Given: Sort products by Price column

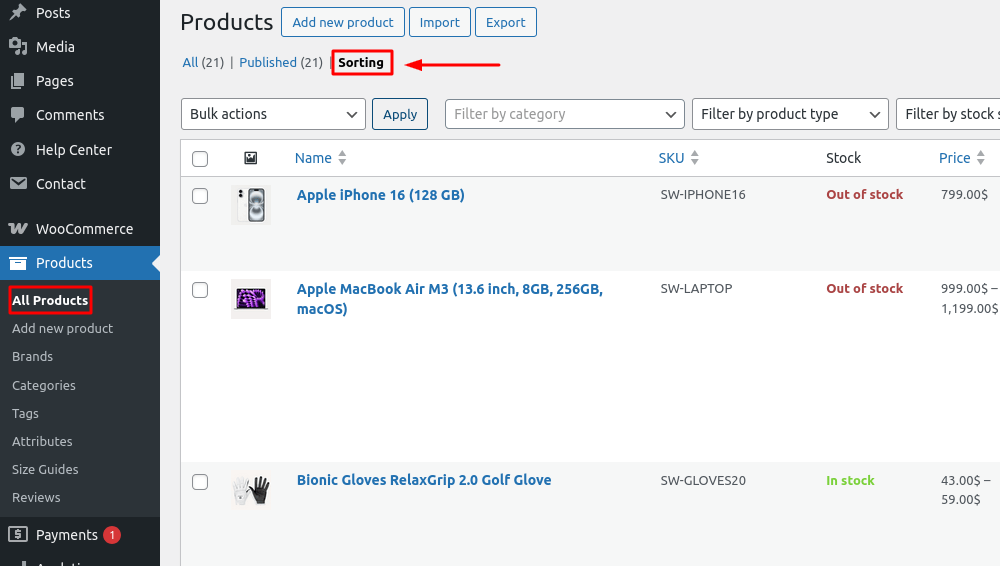Looking at the screenshot, I should pyautogui.click(x=954, y=158).
